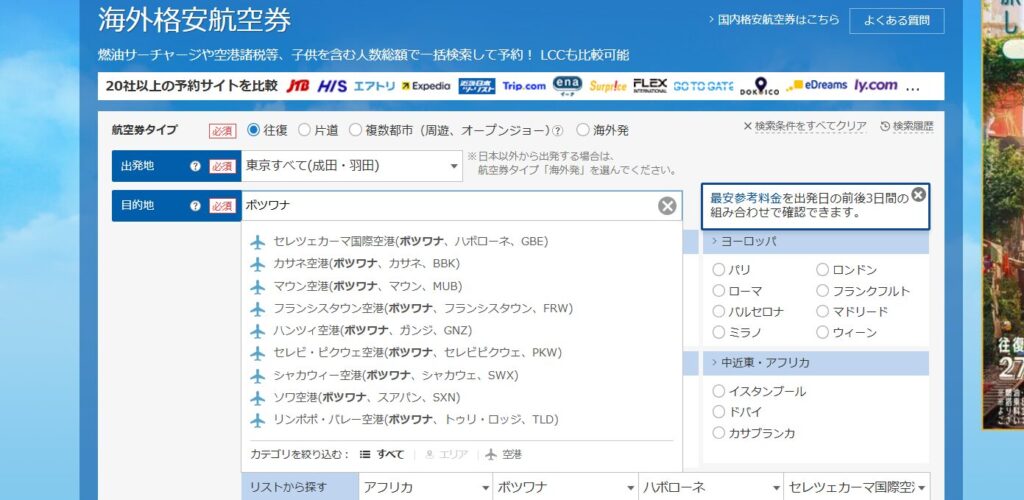Image resolution: width=1024 pixels, height=500 pixels.
Task: Choose ドバイ radio button
Action: click(x=718, y=412)
